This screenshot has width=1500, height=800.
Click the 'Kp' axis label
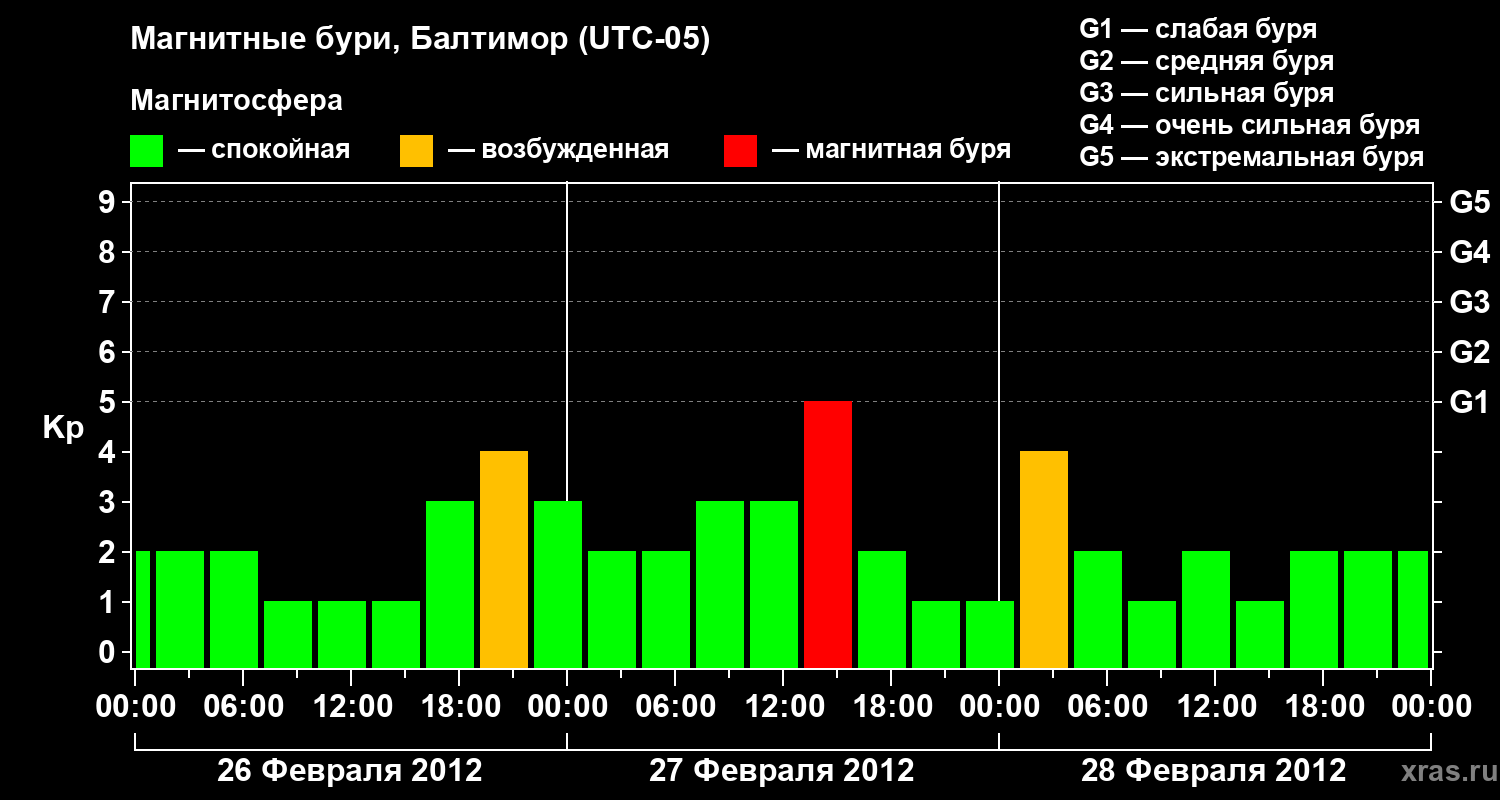tap(63, 429)
